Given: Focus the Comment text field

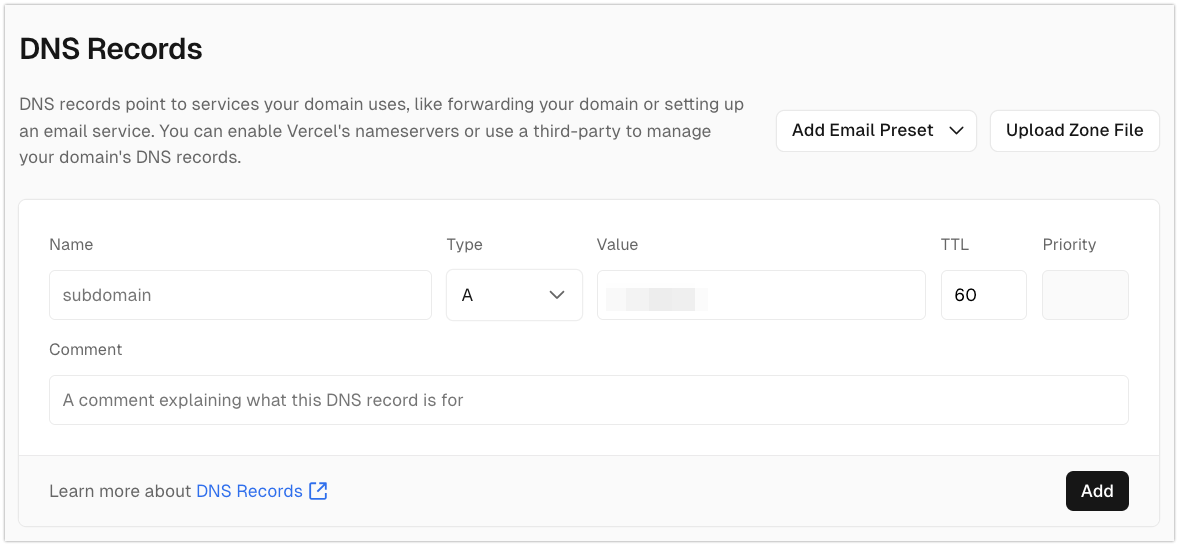Looking at the screenshot, I should pyautogui.click(x=588, y=400).
